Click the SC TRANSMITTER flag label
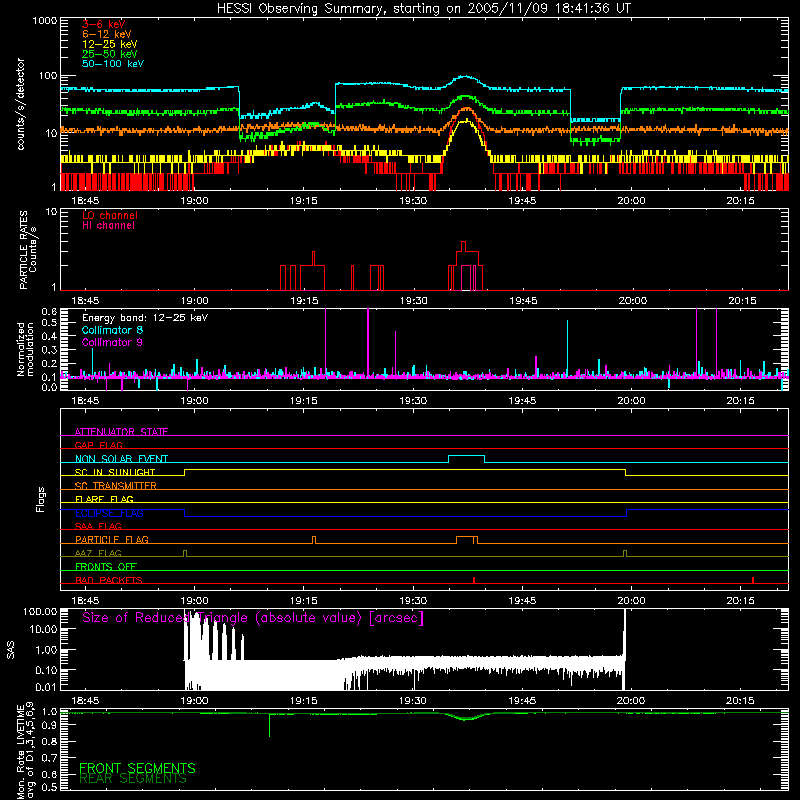 (116, 486)
